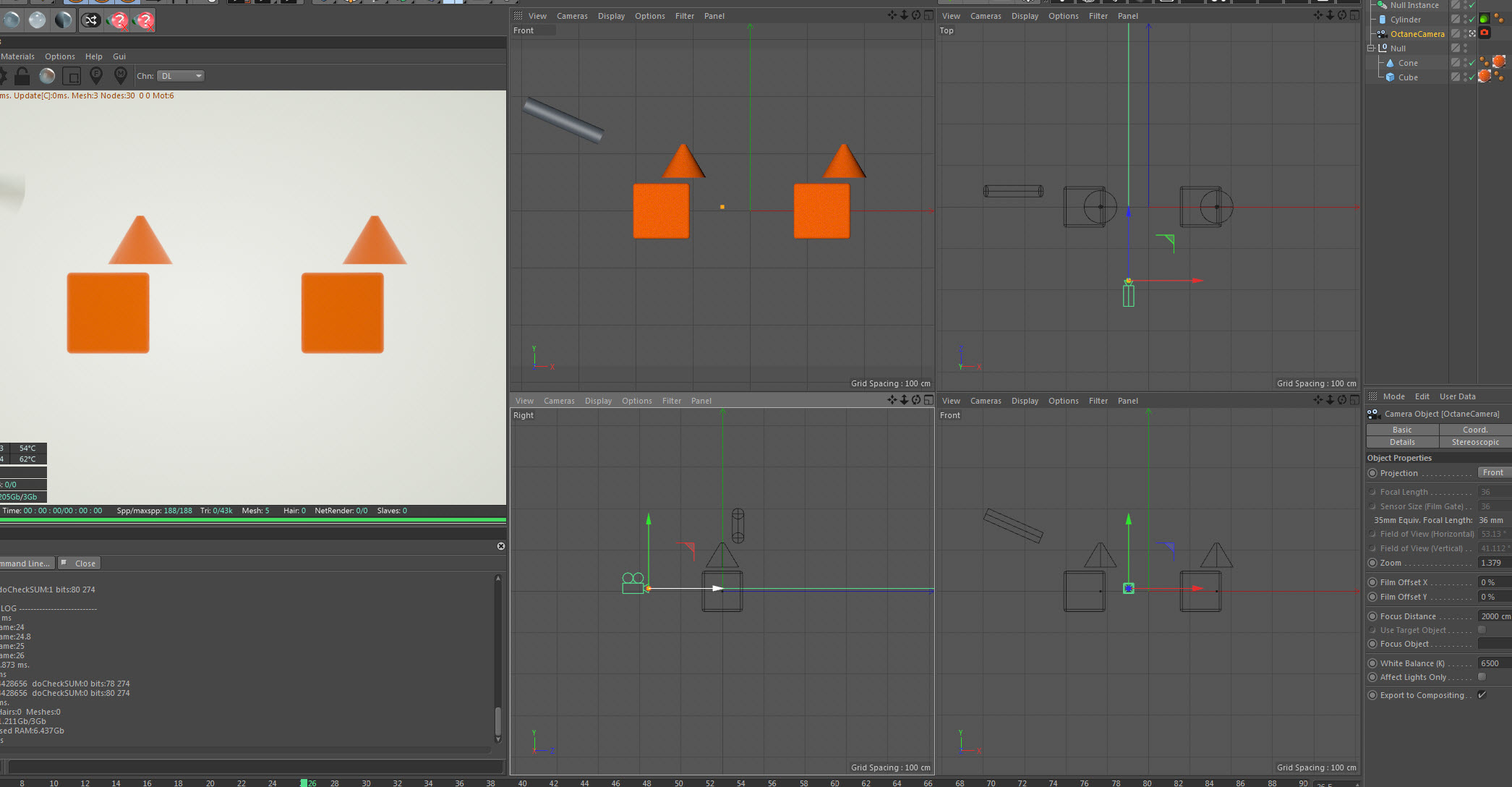Collapse the Null object tree

1370,48
